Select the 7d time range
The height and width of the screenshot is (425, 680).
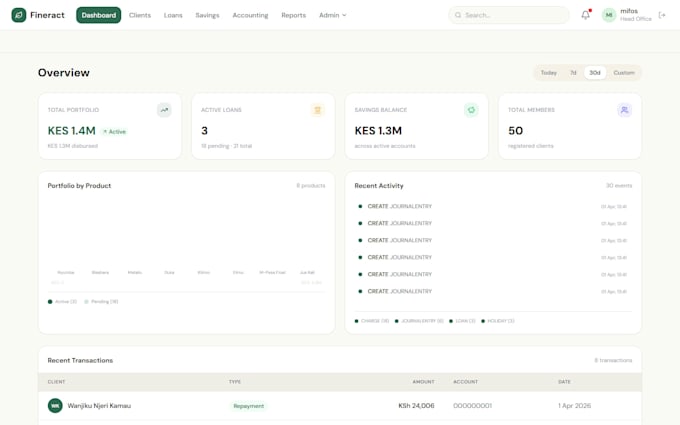point(573,73)
